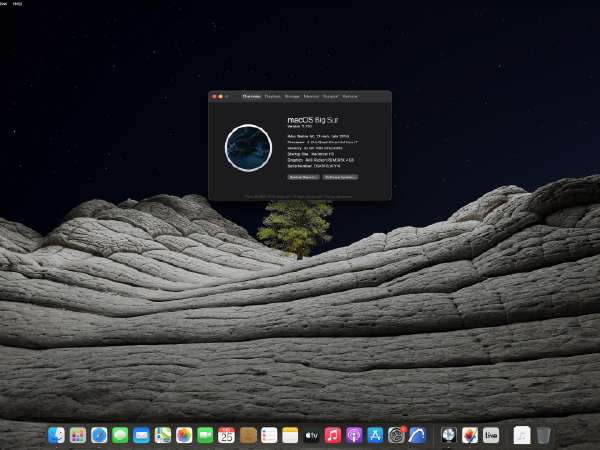Click the System Report button
The image size is (600, 450).
click(303, 177)
